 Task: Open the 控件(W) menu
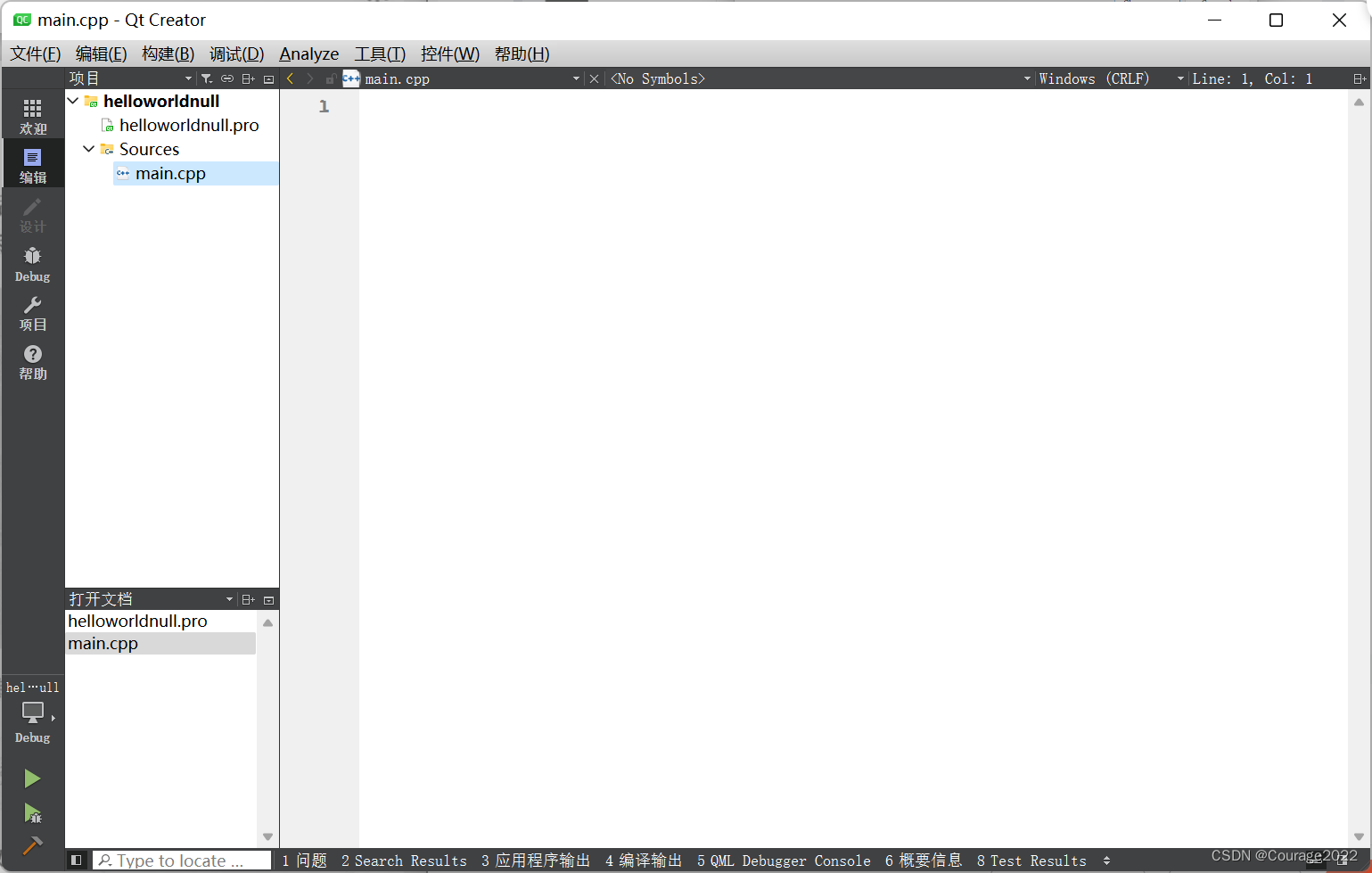(450, 54)
